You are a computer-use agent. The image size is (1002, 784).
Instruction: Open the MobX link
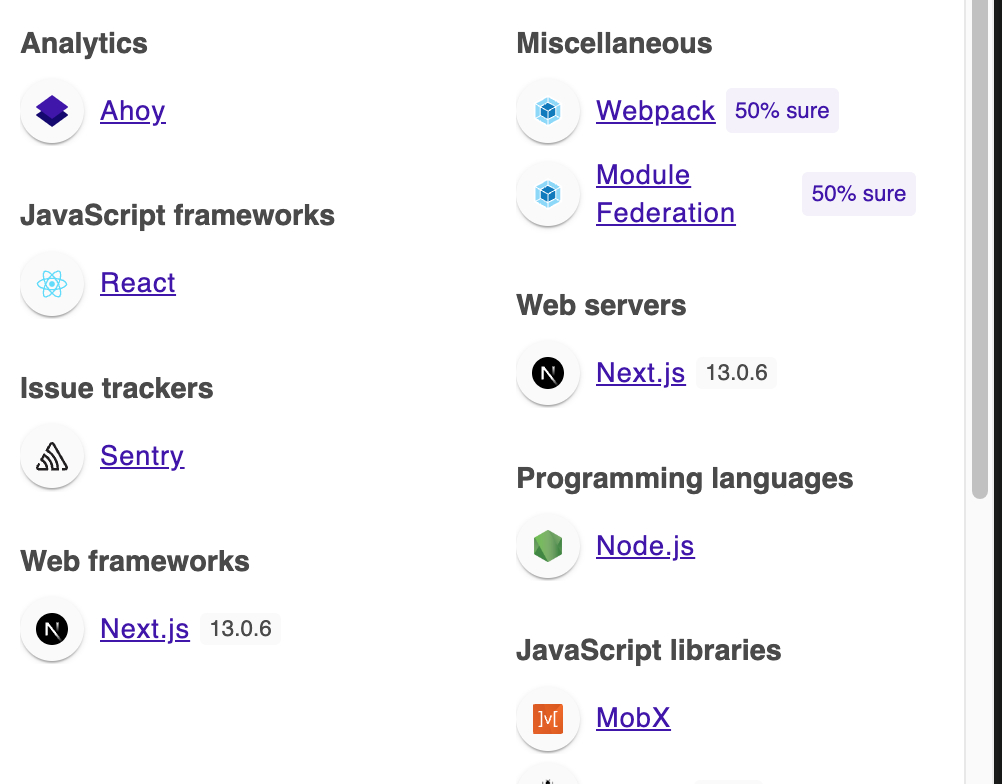[x=633, y=718]
